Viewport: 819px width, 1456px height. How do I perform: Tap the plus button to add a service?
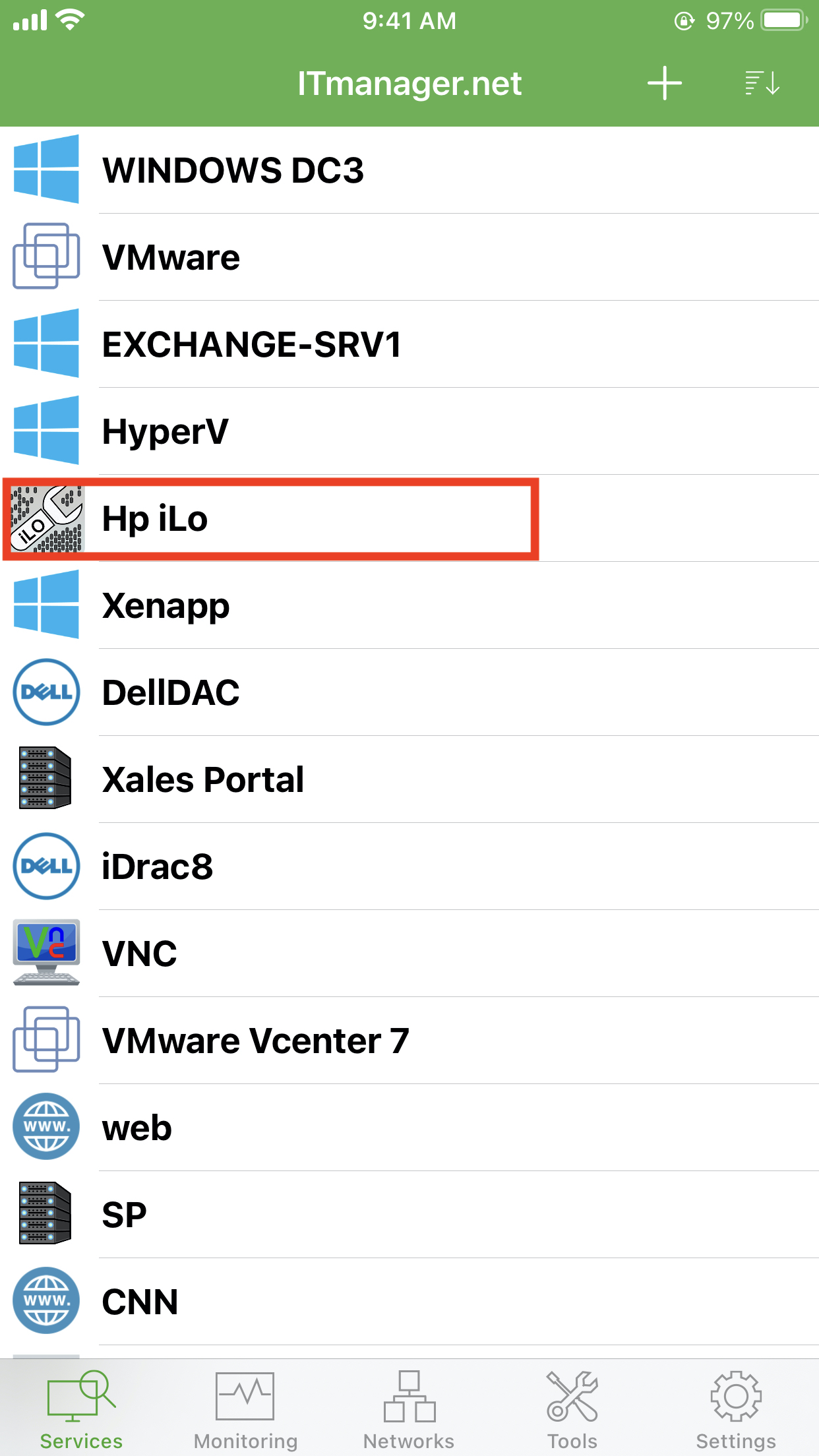pyautogui.click(x=664, y=84)
